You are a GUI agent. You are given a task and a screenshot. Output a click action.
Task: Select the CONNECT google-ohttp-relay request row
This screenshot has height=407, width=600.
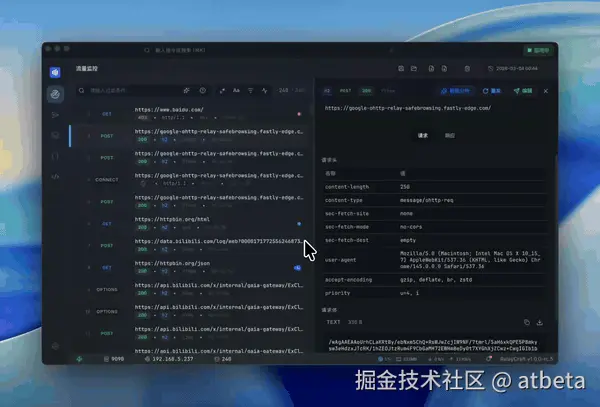pos(190,179)
